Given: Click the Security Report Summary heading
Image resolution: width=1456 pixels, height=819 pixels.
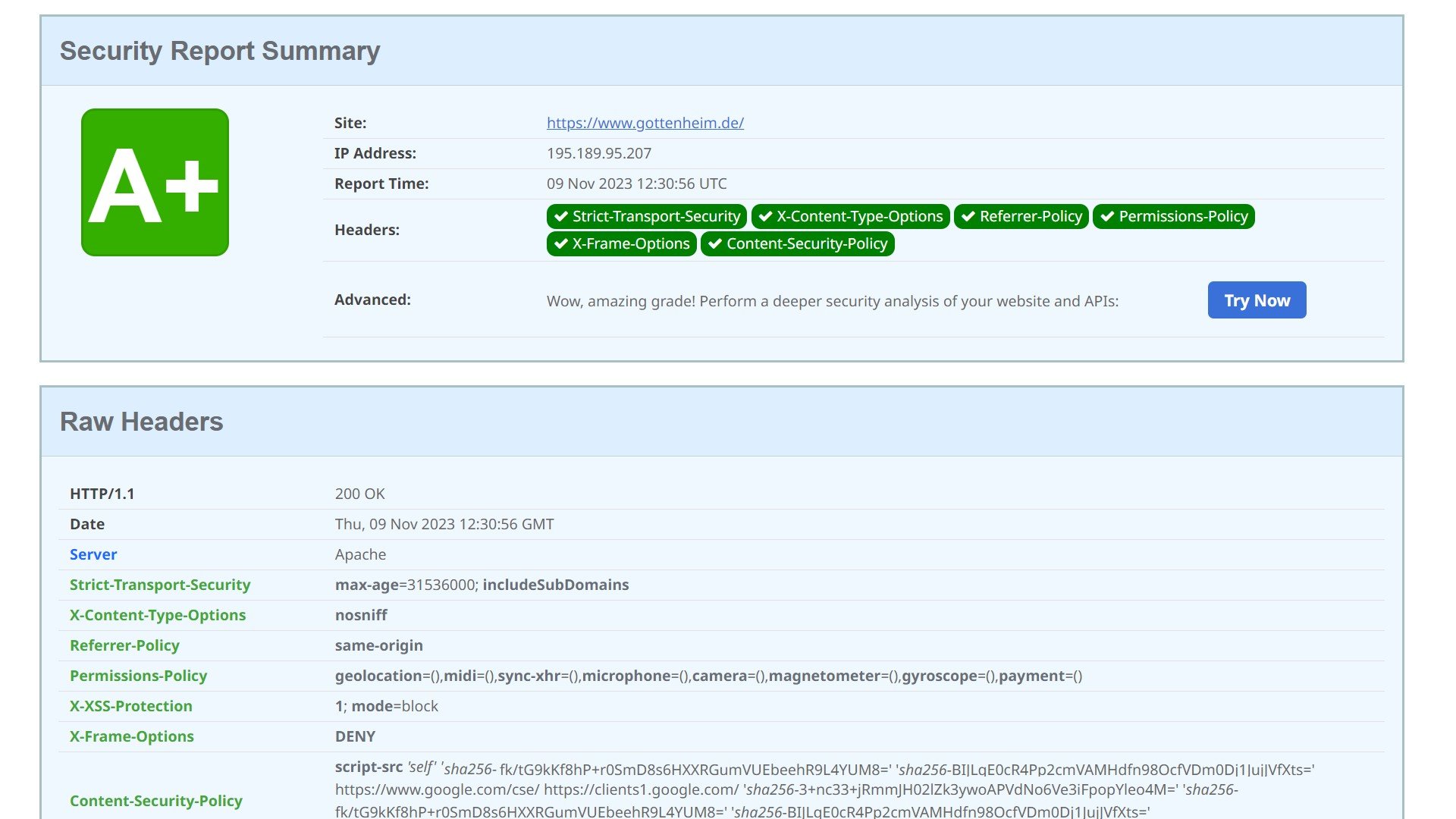Looking at the screenshot, I should tap(220, 51).
